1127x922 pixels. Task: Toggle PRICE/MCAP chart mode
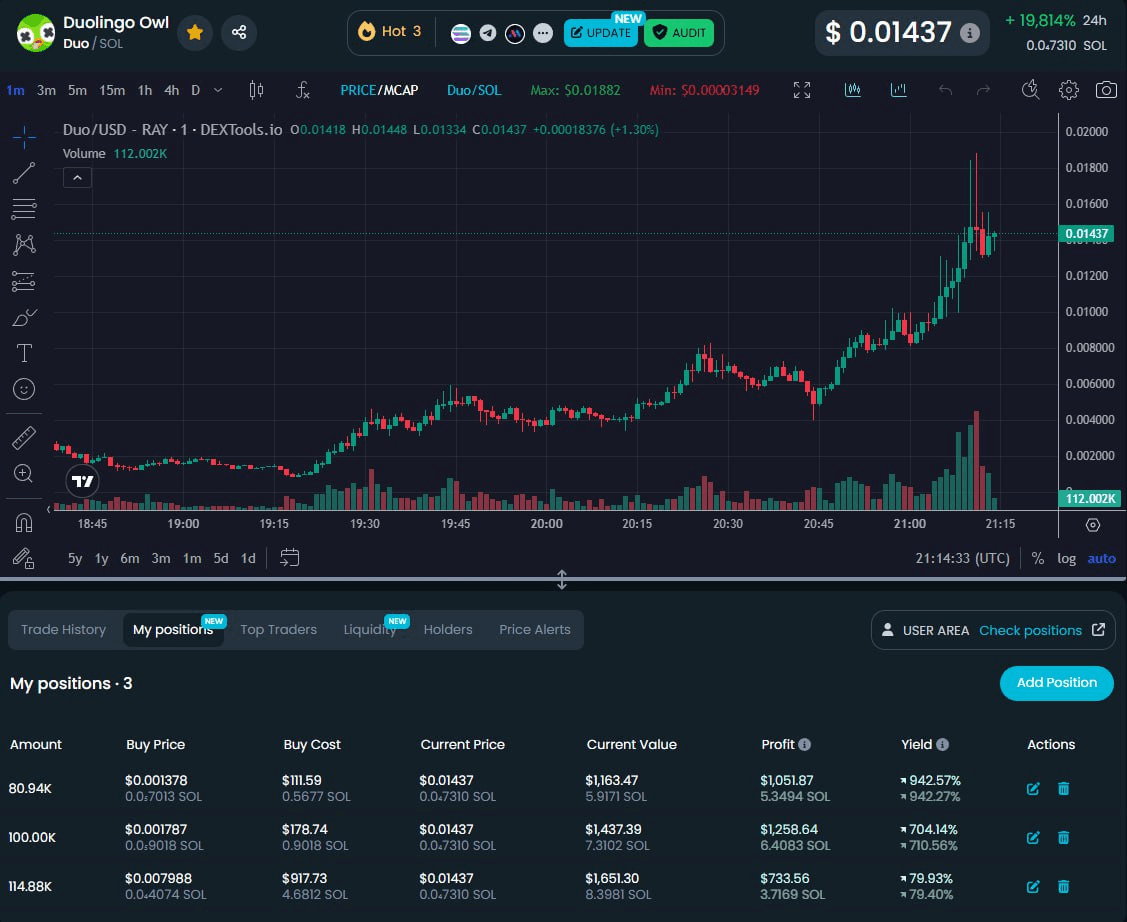(379, 90)
